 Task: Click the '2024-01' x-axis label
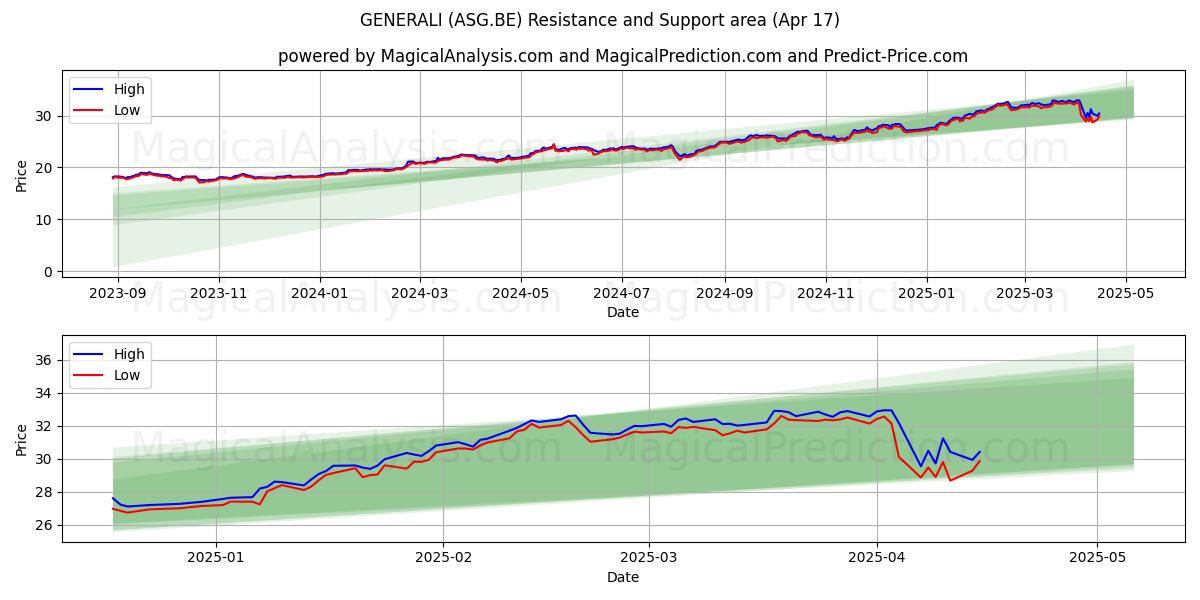(320, 294)
